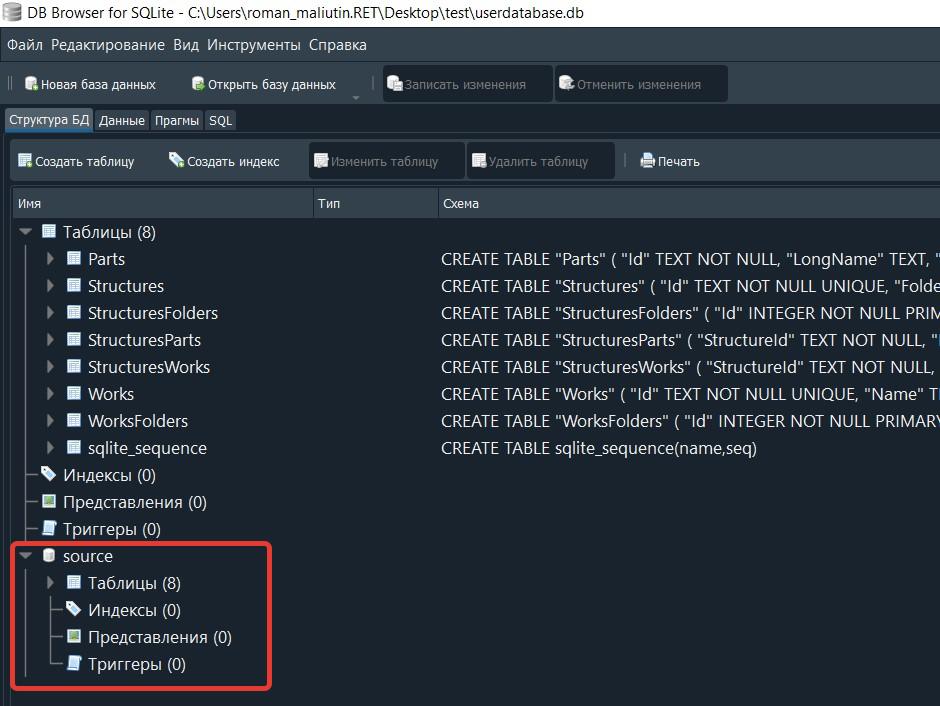Open the Редактирование menu
940x706 pixels.
(108, 45)
